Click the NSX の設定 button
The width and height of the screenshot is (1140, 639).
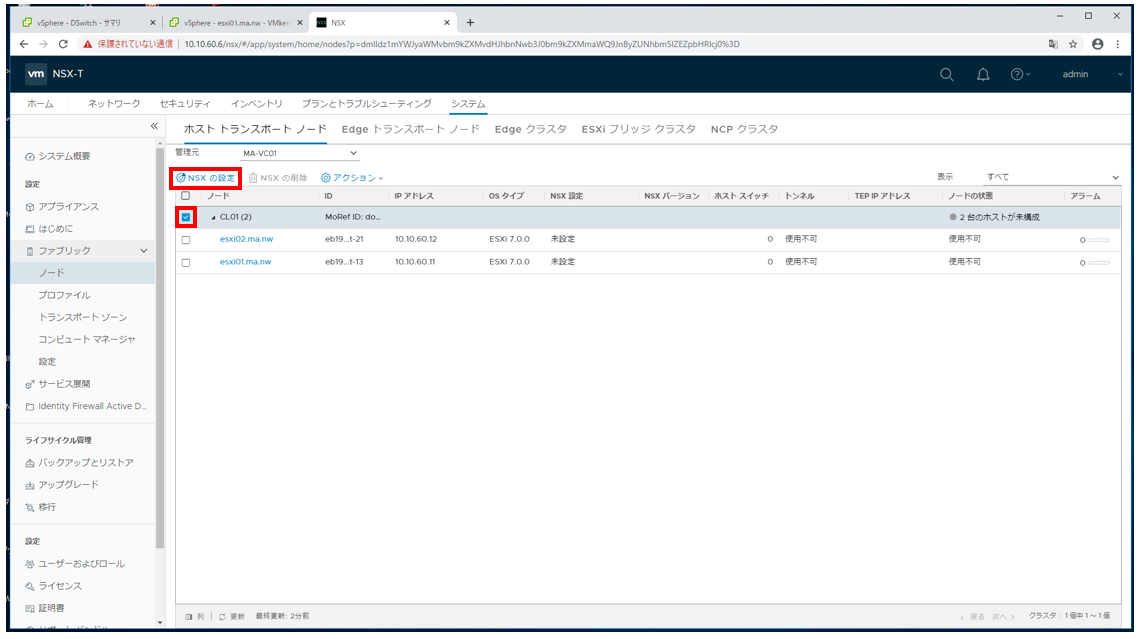(x=206, y=178)
